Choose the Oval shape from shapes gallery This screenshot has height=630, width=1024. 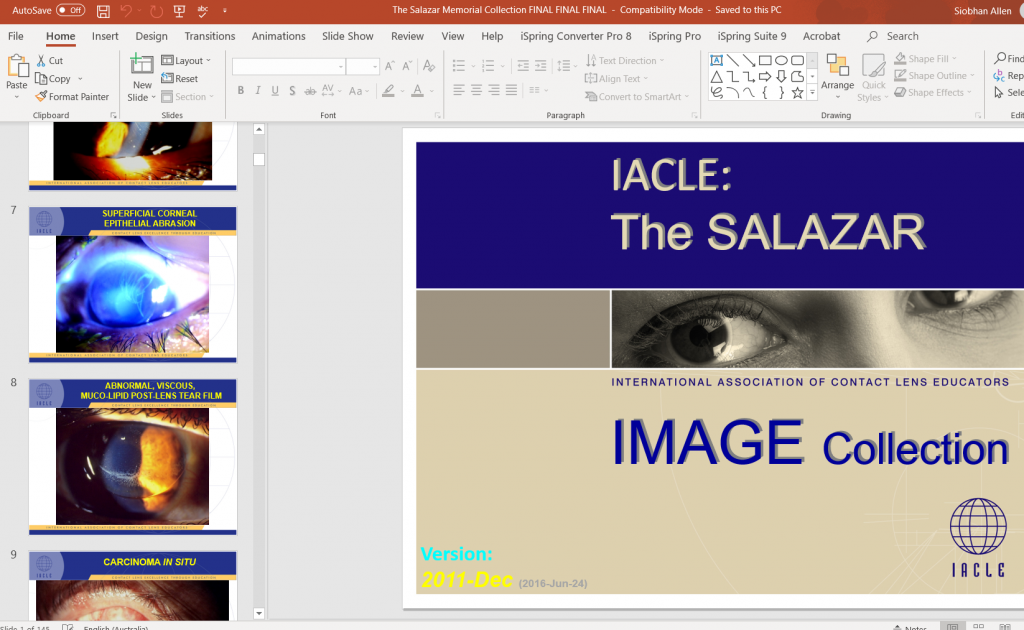781,61
